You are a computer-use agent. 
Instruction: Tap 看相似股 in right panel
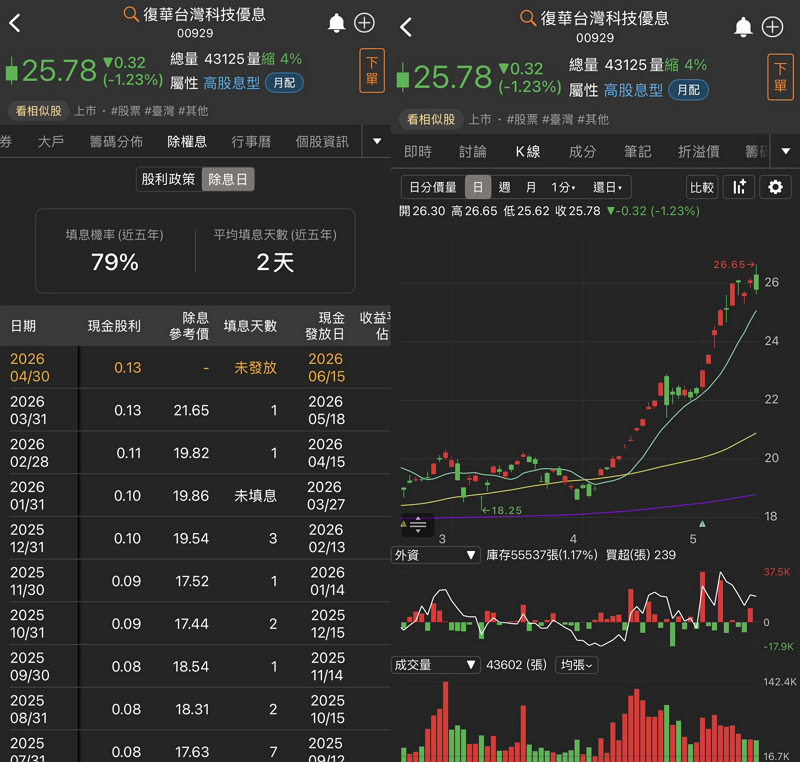[x=431, y=119]
